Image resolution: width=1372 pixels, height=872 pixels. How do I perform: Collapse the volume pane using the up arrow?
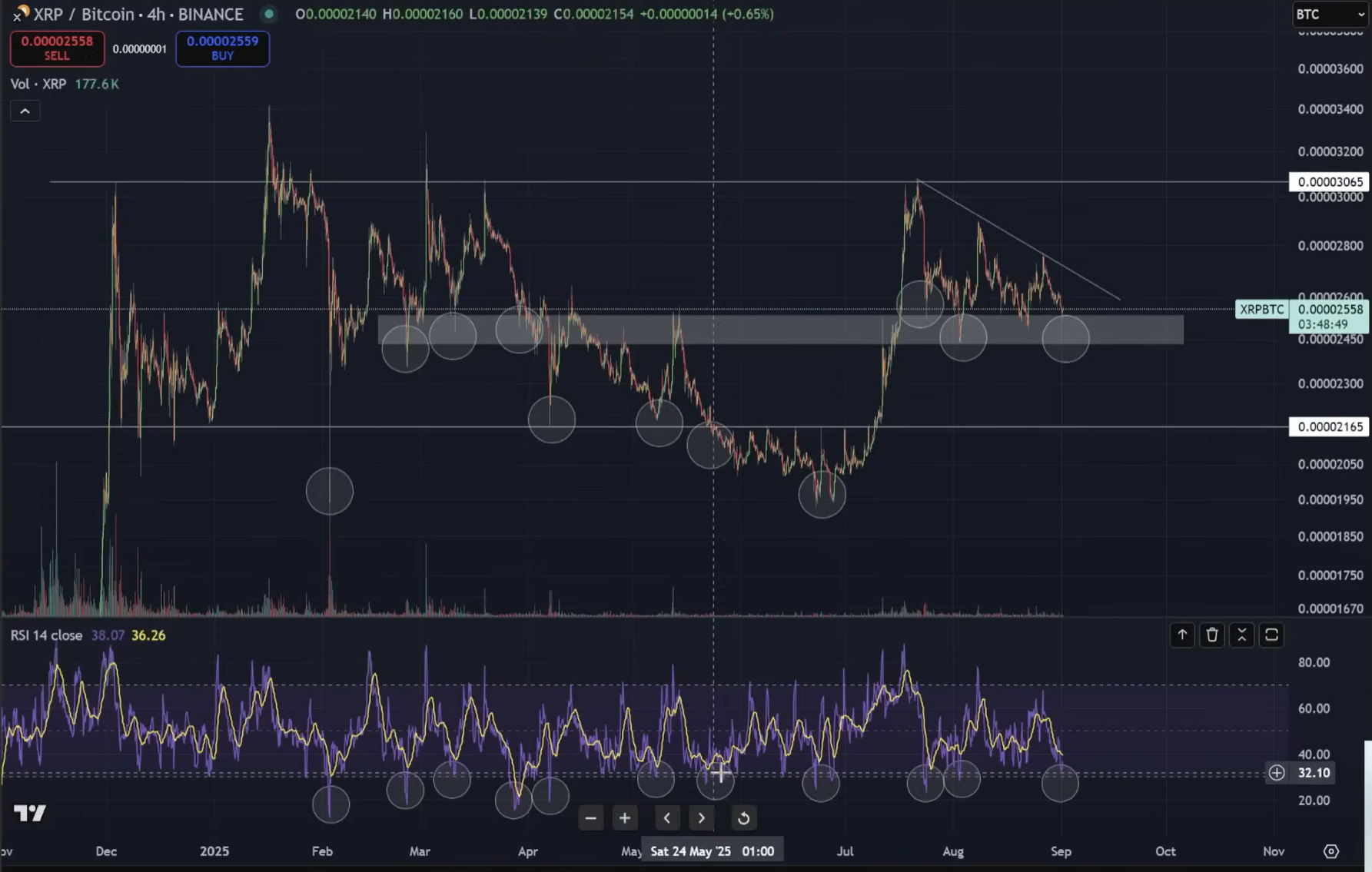[x=25, y=111]
